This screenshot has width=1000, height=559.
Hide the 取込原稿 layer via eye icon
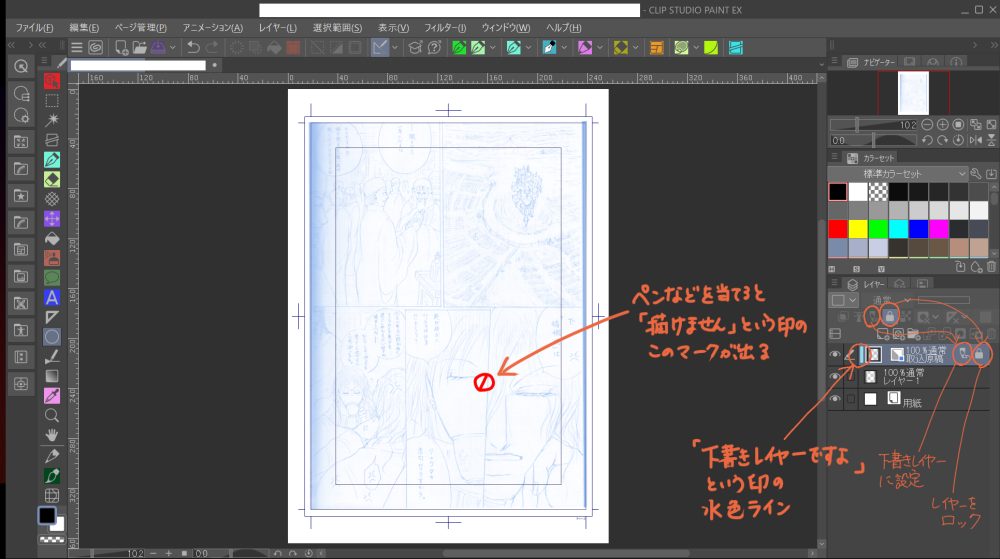point(836,354)
